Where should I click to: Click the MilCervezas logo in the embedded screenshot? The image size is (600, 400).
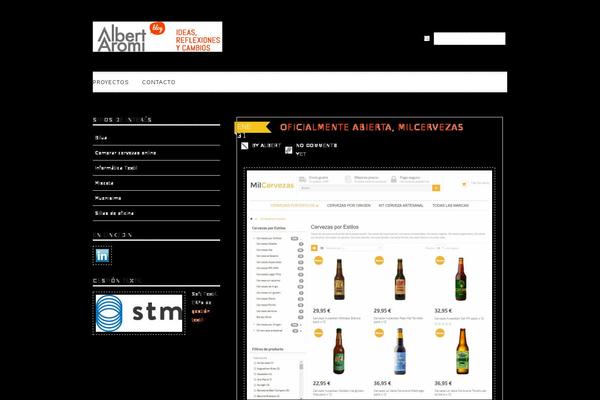(272, 185)
